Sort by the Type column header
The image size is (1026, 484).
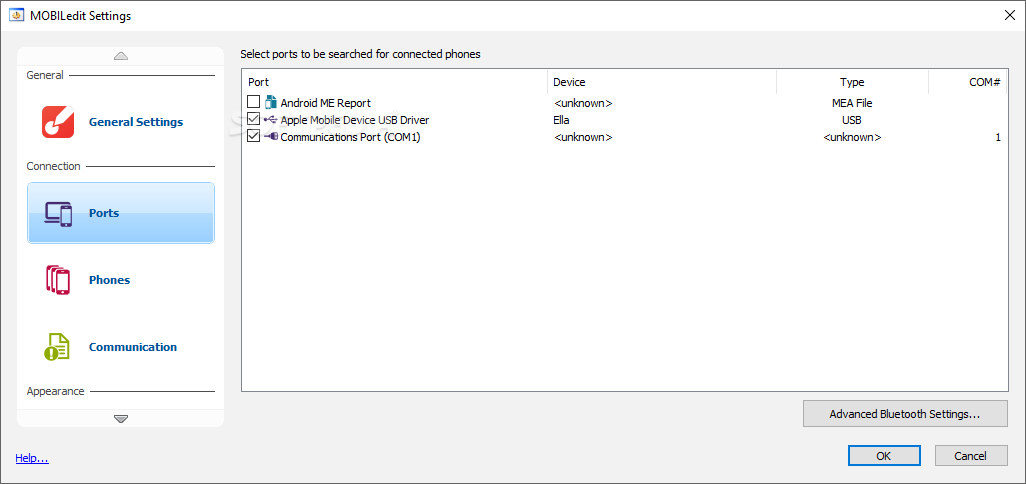click(853, 82)
